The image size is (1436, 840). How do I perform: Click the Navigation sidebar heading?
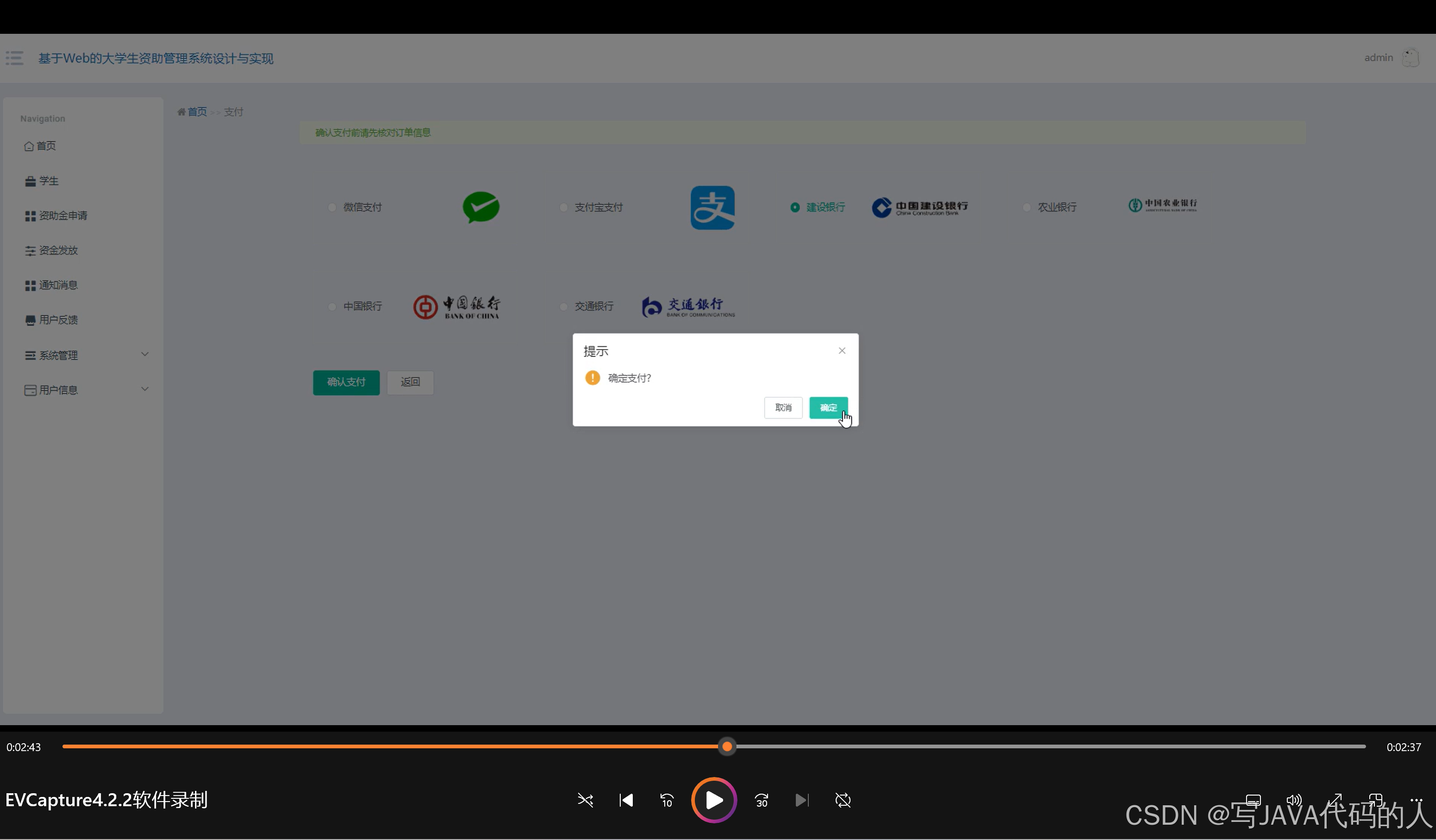pos(43,119)
